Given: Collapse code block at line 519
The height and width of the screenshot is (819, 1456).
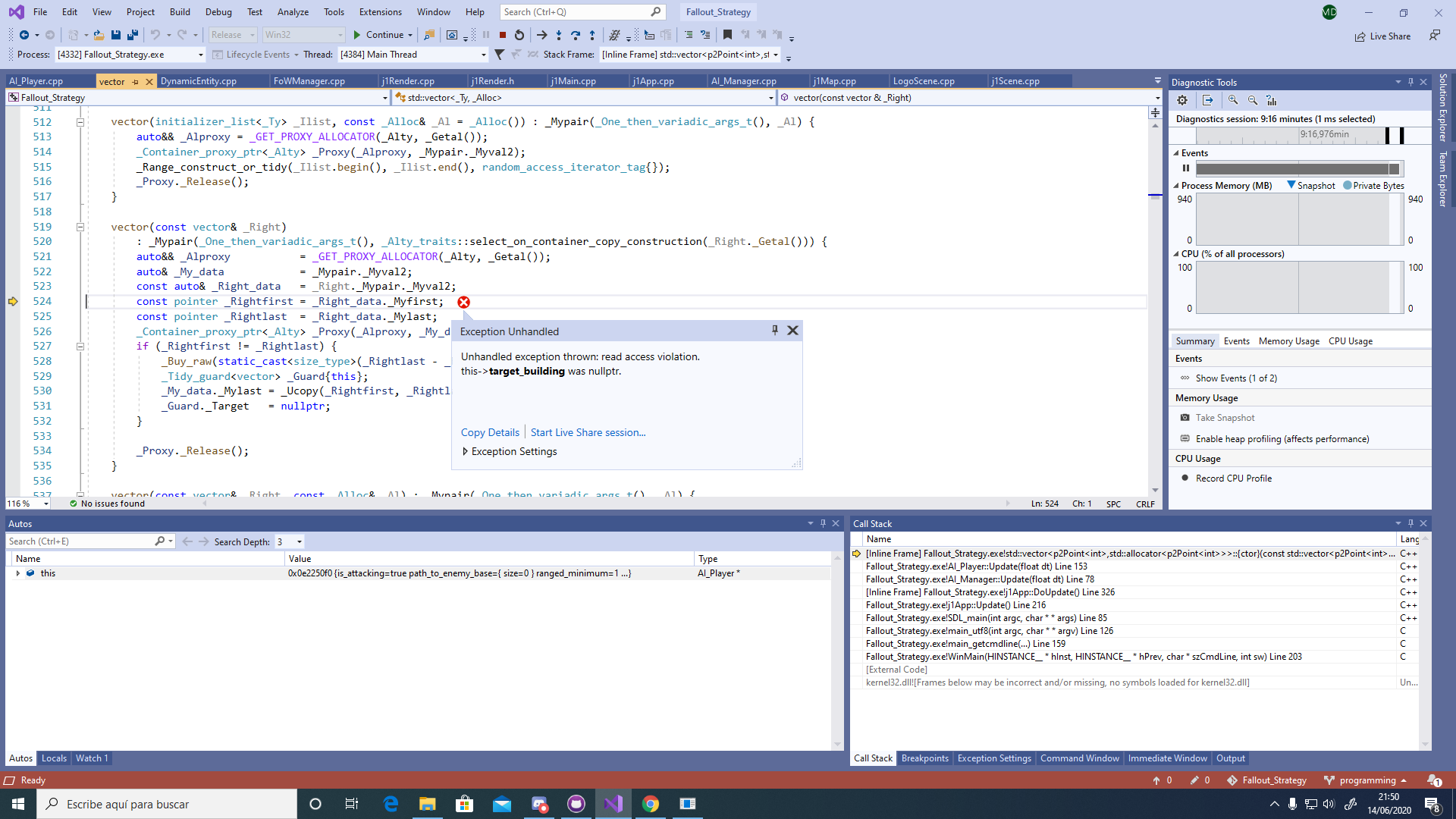Looking at the screenshot, I should (80, 227).
